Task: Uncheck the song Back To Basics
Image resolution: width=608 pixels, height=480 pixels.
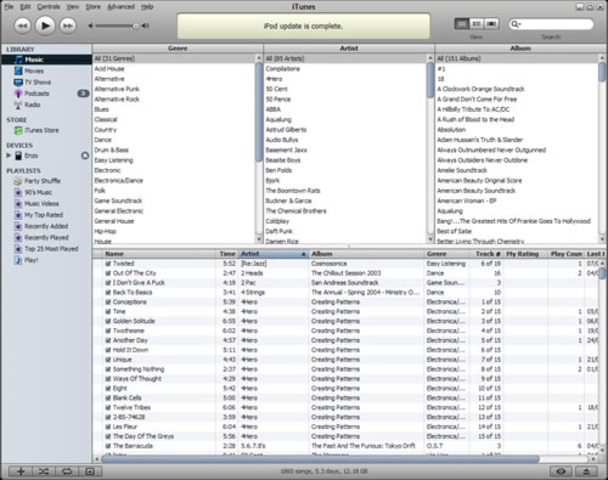Action: (x=108, y=292)
